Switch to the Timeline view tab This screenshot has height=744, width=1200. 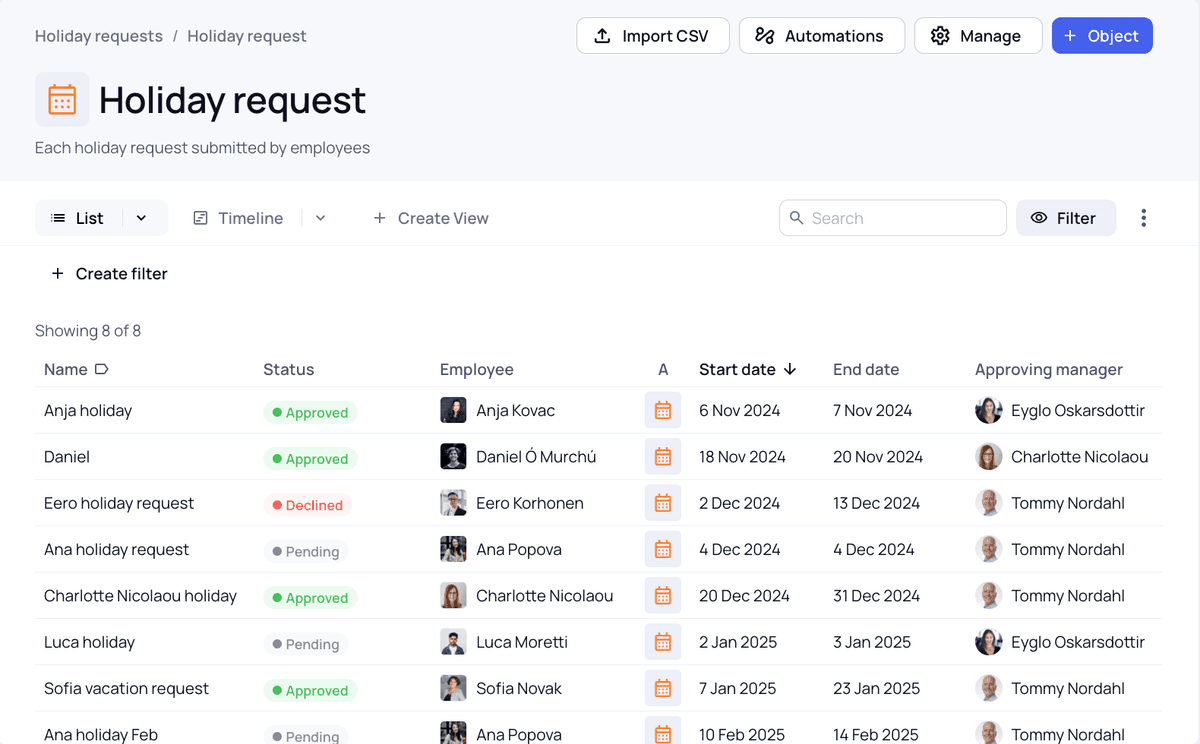point(238,218)
